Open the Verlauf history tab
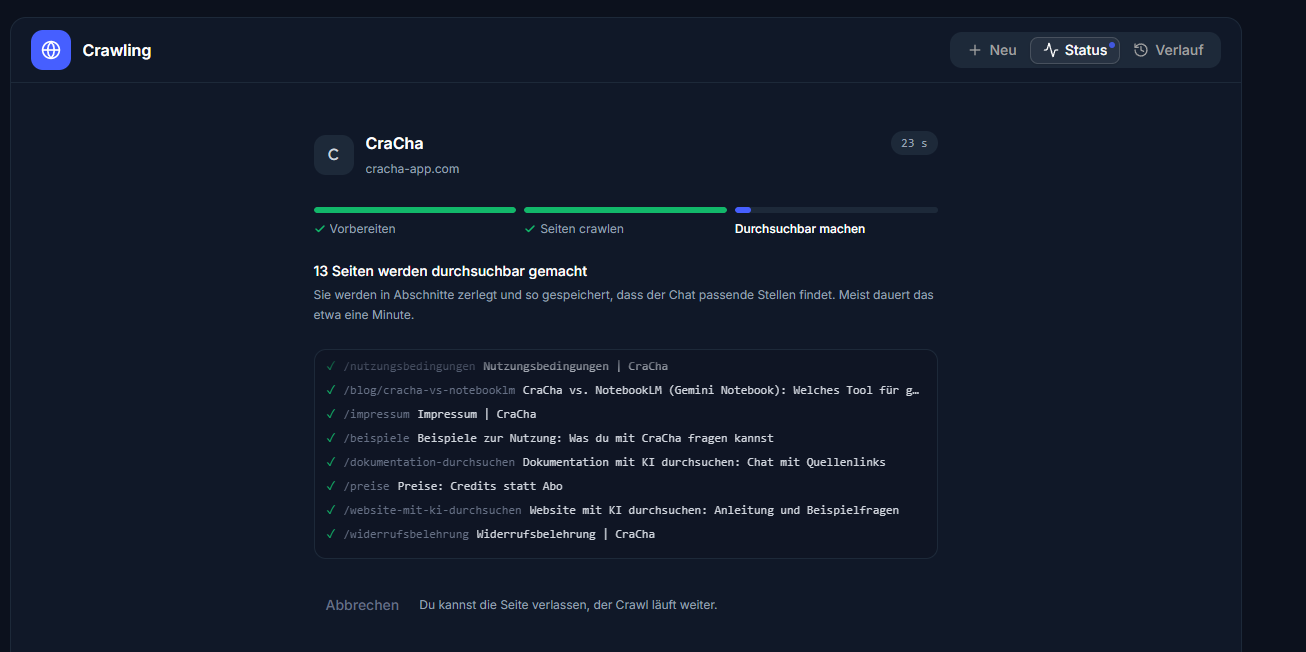This screenshot has width=1306, height=652. tap(1168, 50)
